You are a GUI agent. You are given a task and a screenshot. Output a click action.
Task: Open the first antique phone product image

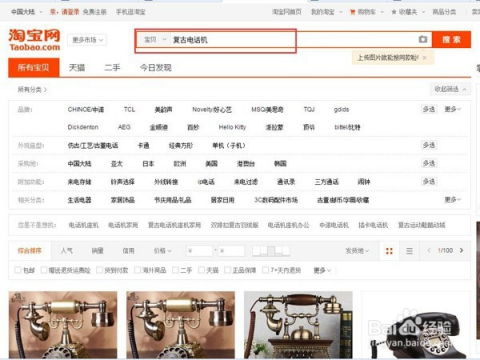point(63,325)
